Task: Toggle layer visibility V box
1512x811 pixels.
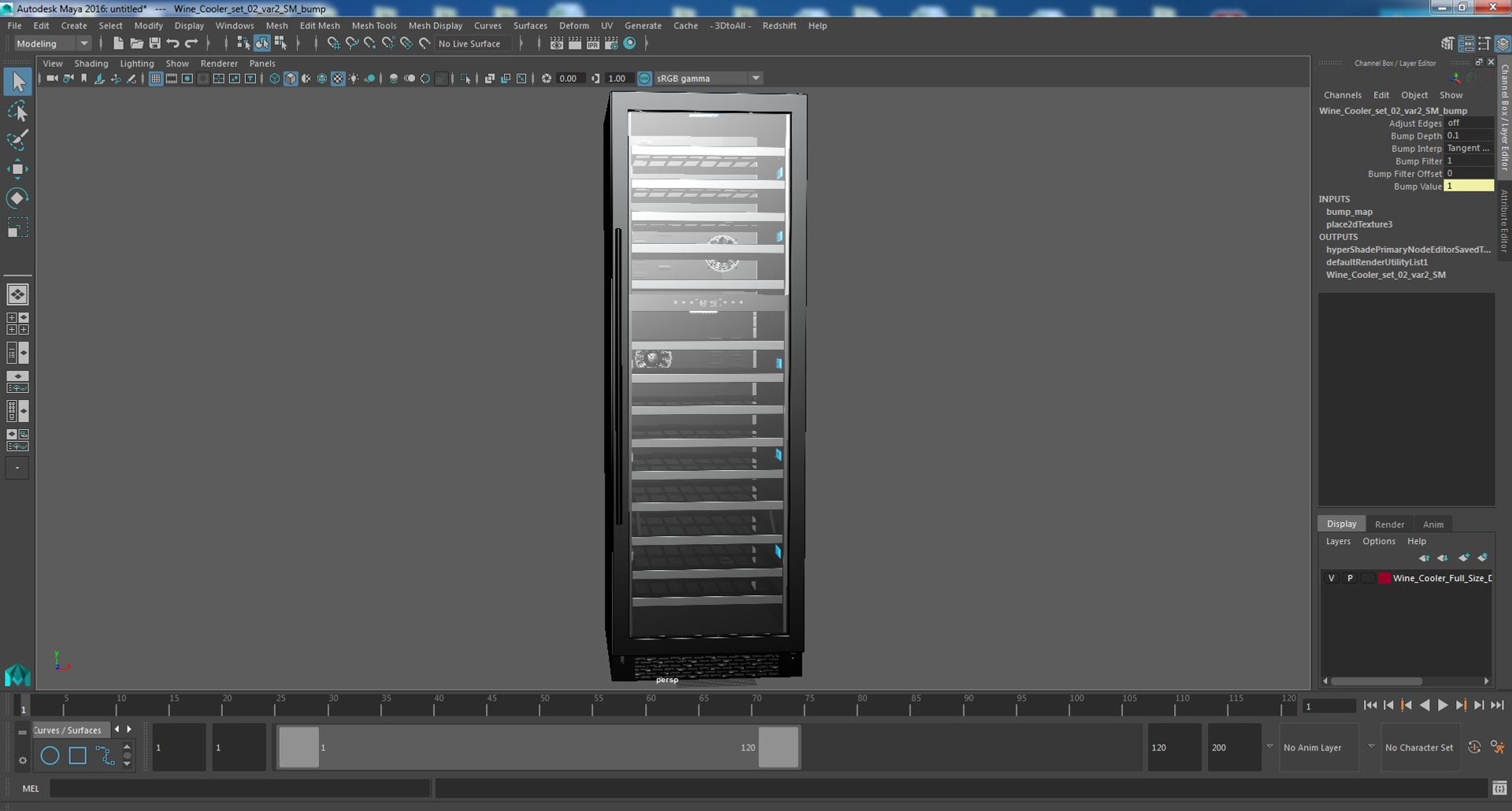Action: coord(1332,578)
